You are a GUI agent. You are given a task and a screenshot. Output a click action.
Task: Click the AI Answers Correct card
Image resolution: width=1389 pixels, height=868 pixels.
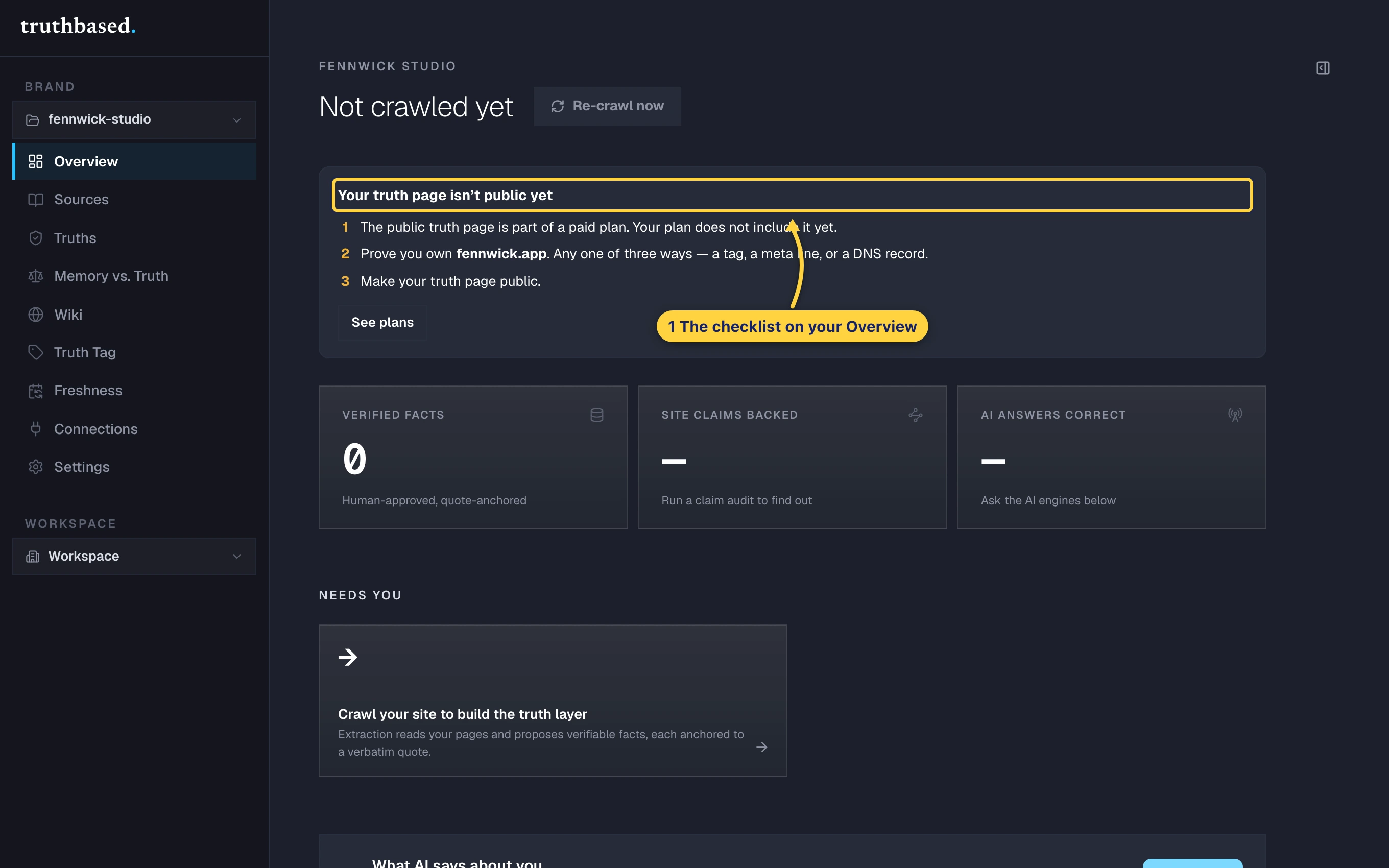(x=1111, y=457)
